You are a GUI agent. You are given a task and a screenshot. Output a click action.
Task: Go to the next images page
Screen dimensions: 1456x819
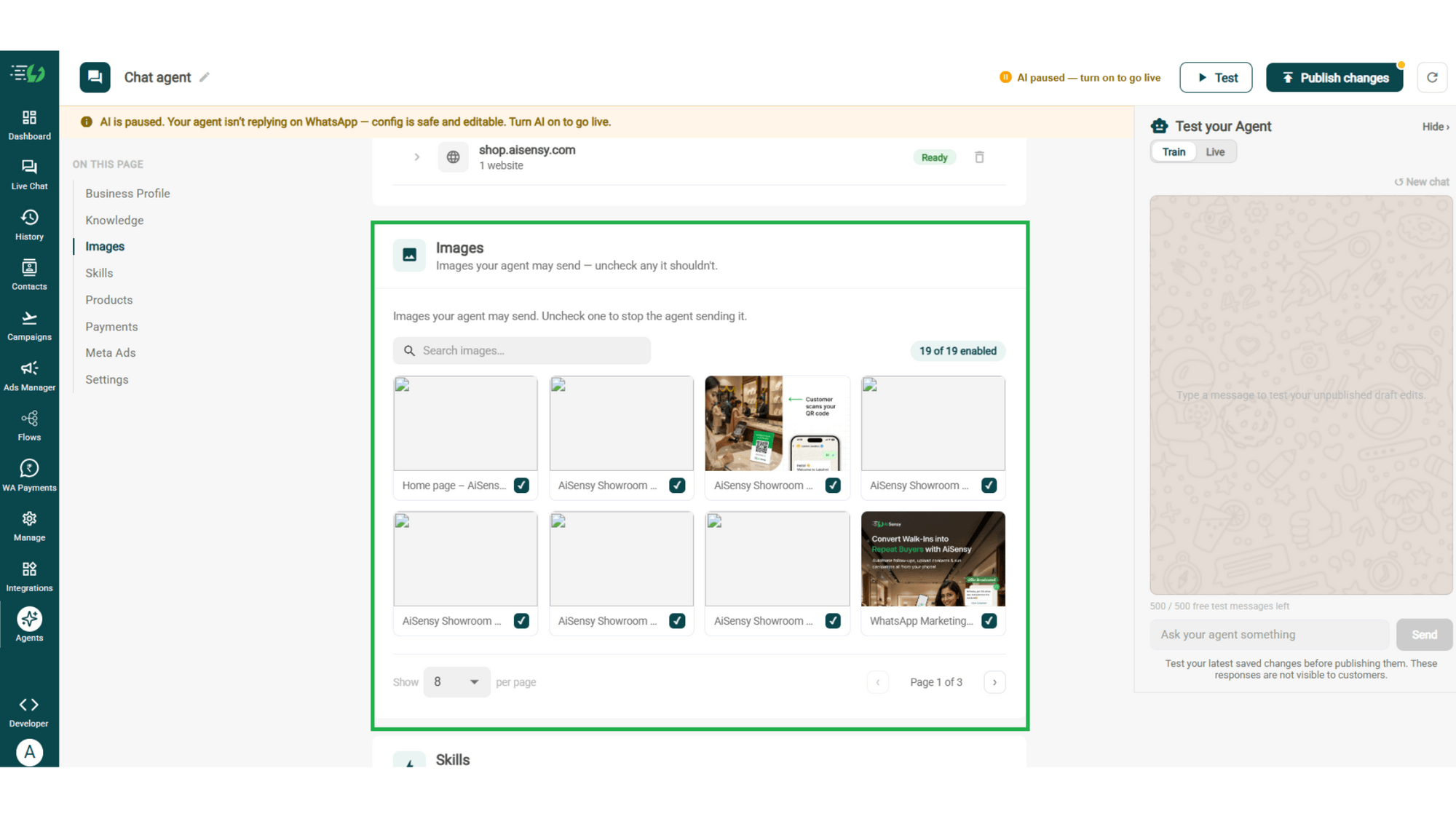tap(994, 682)
